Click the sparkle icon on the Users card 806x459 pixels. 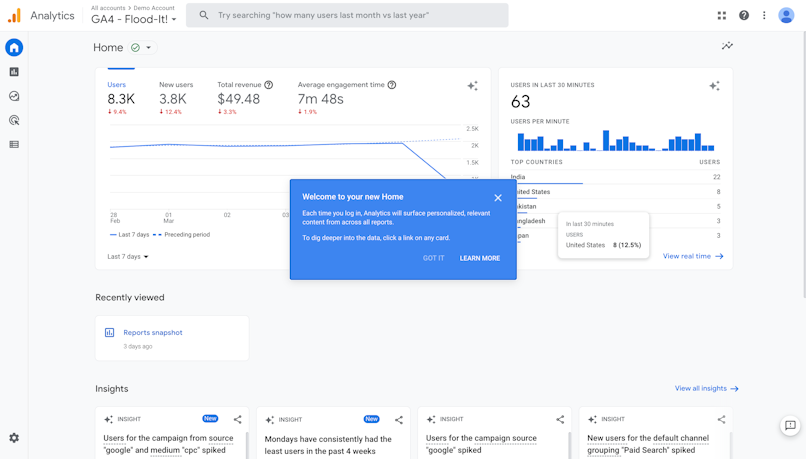tap(472, 86)
